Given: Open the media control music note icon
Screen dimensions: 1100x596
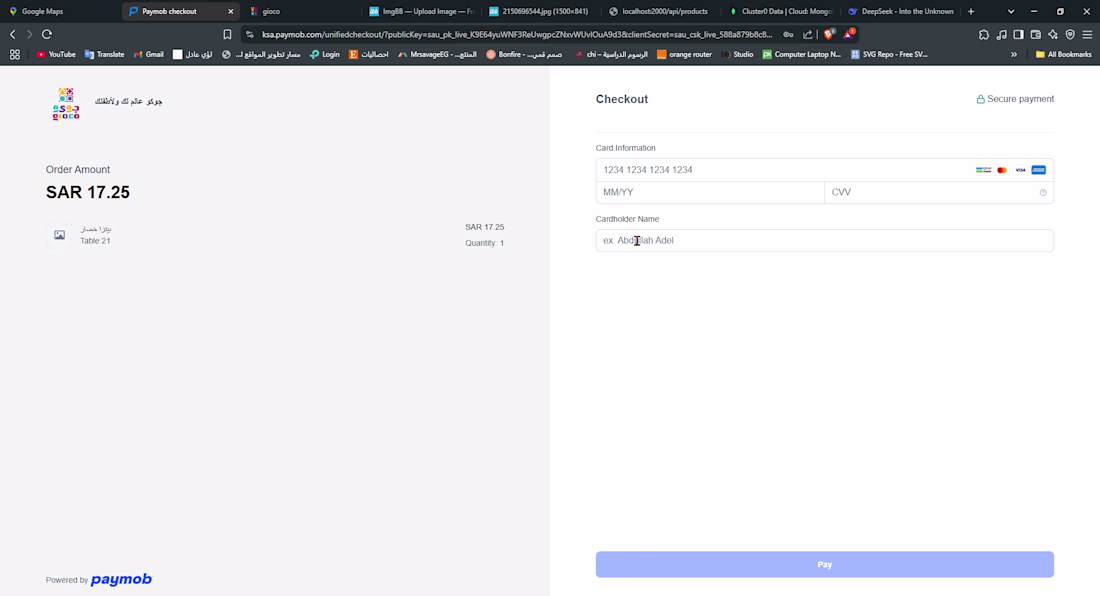Looking at the screenshot, I should coord(1001,34).
